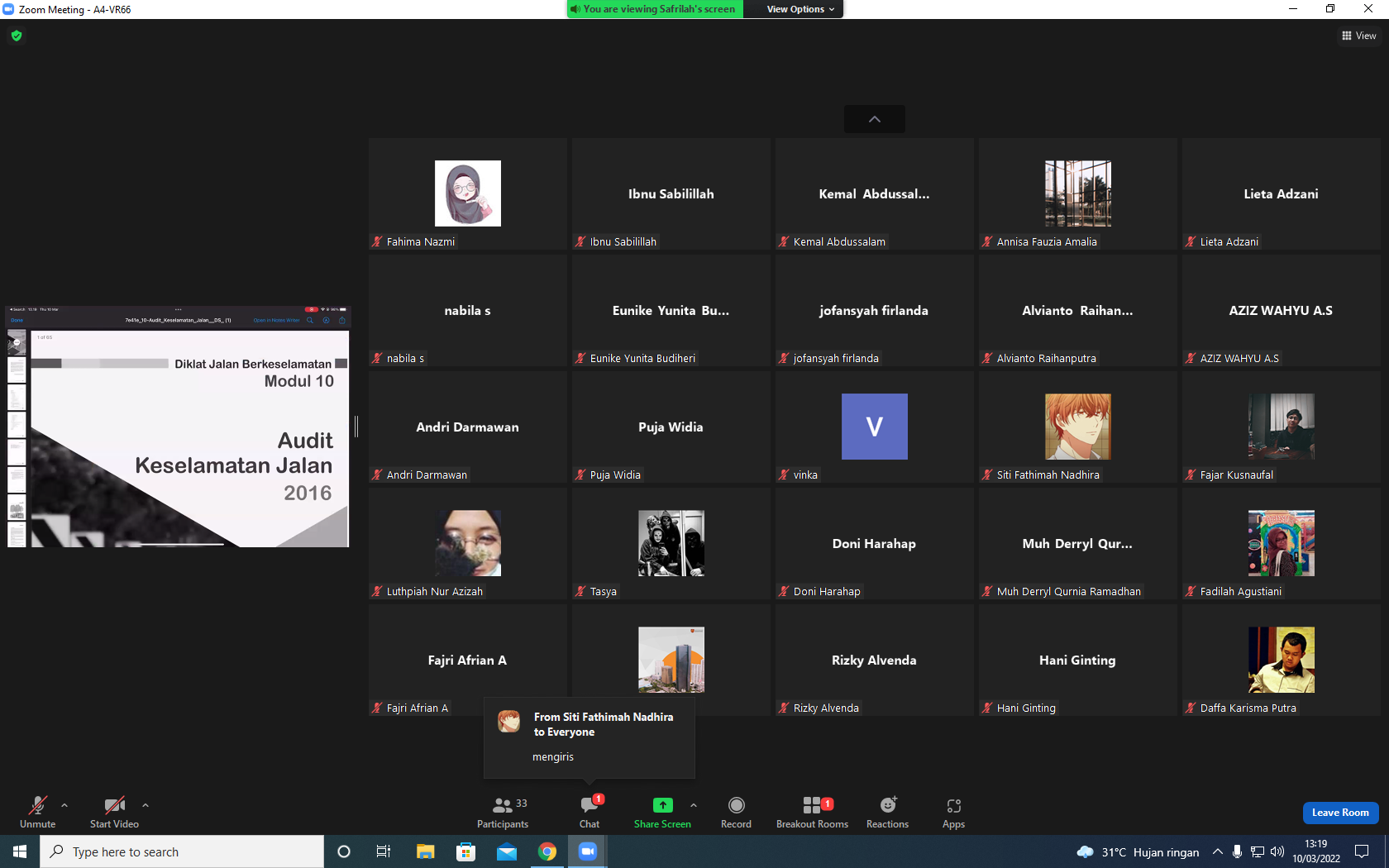Select the Annisa Fauzia Amalia video tile
1389x868 pixels.
[1077, 193]
